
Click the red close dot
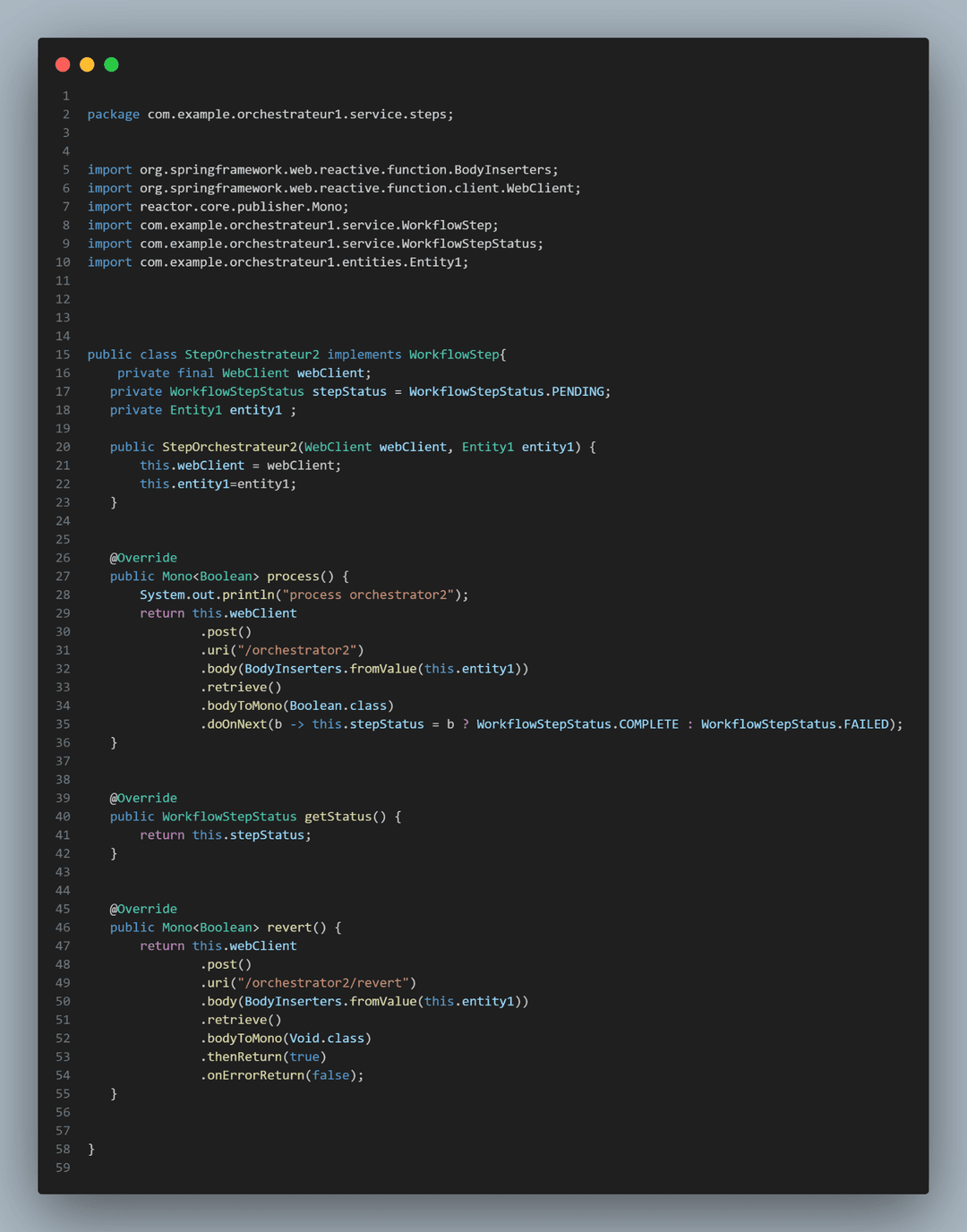click(x=63, y=64)
